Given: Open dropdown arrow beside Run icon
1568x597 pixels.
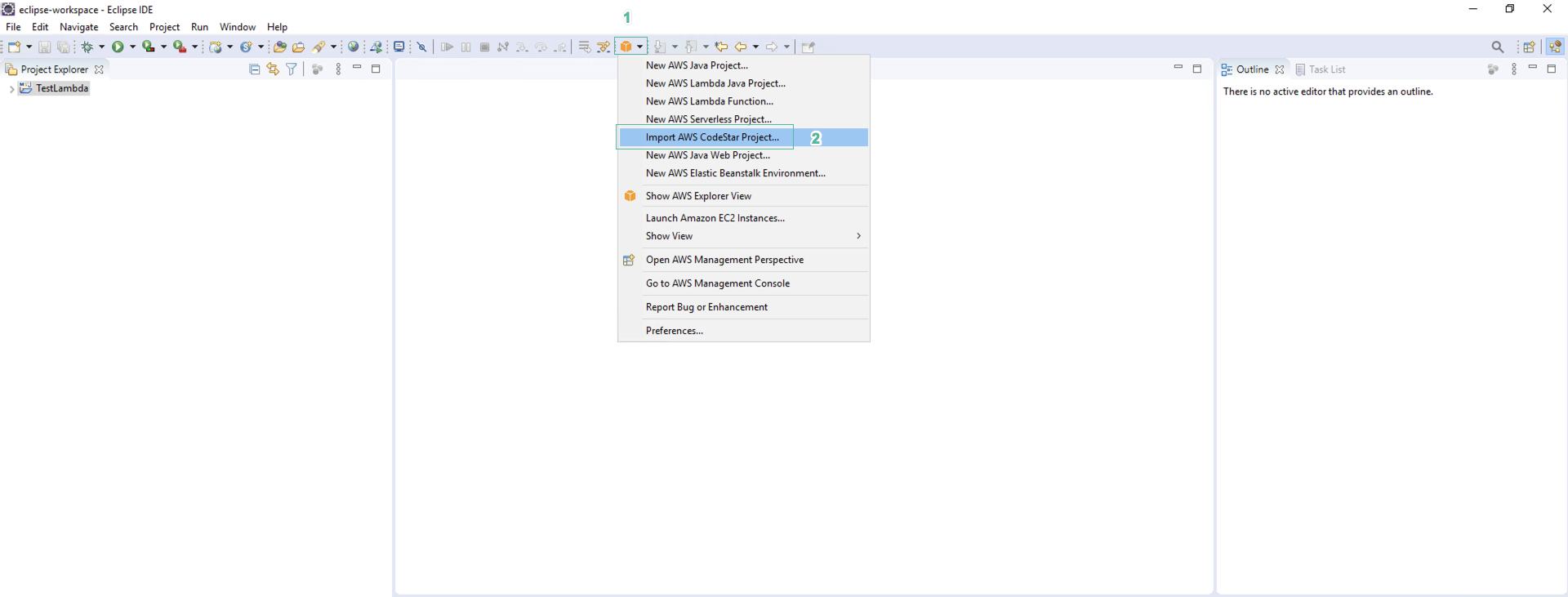Looking at the screenshot, I should coord(132,47).
